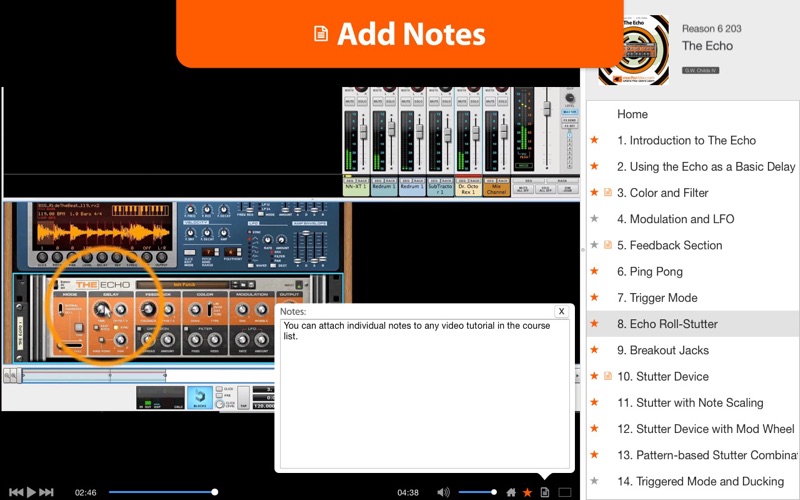Go to home via house icon

(511, 492)
